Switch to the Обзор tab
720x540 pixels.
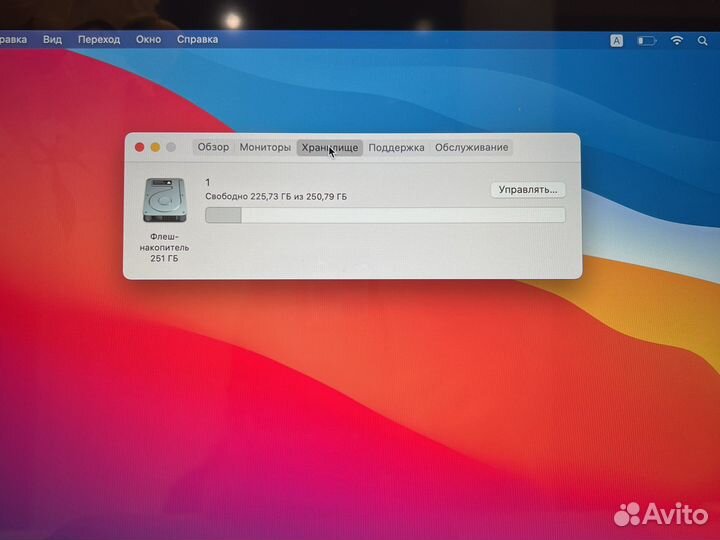(213, 147)
